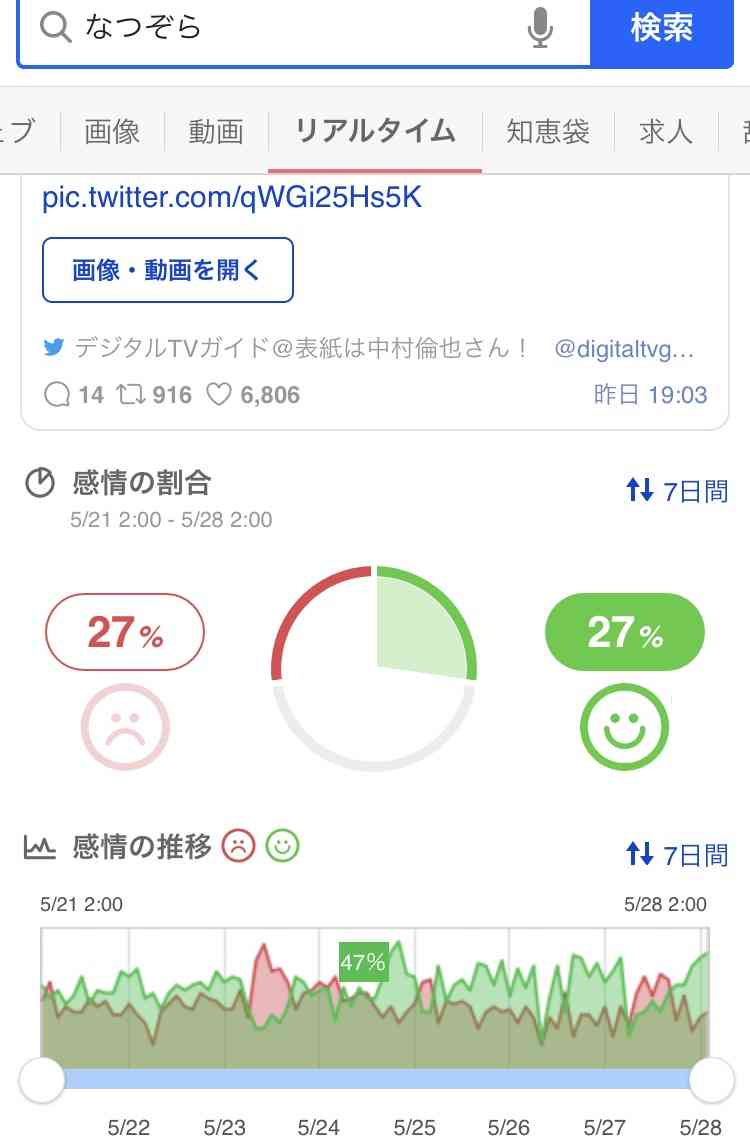This screenshot has height=1147, width=750.
Task: Toggle the green smiley sentiment filter
Action: [623, 726]
